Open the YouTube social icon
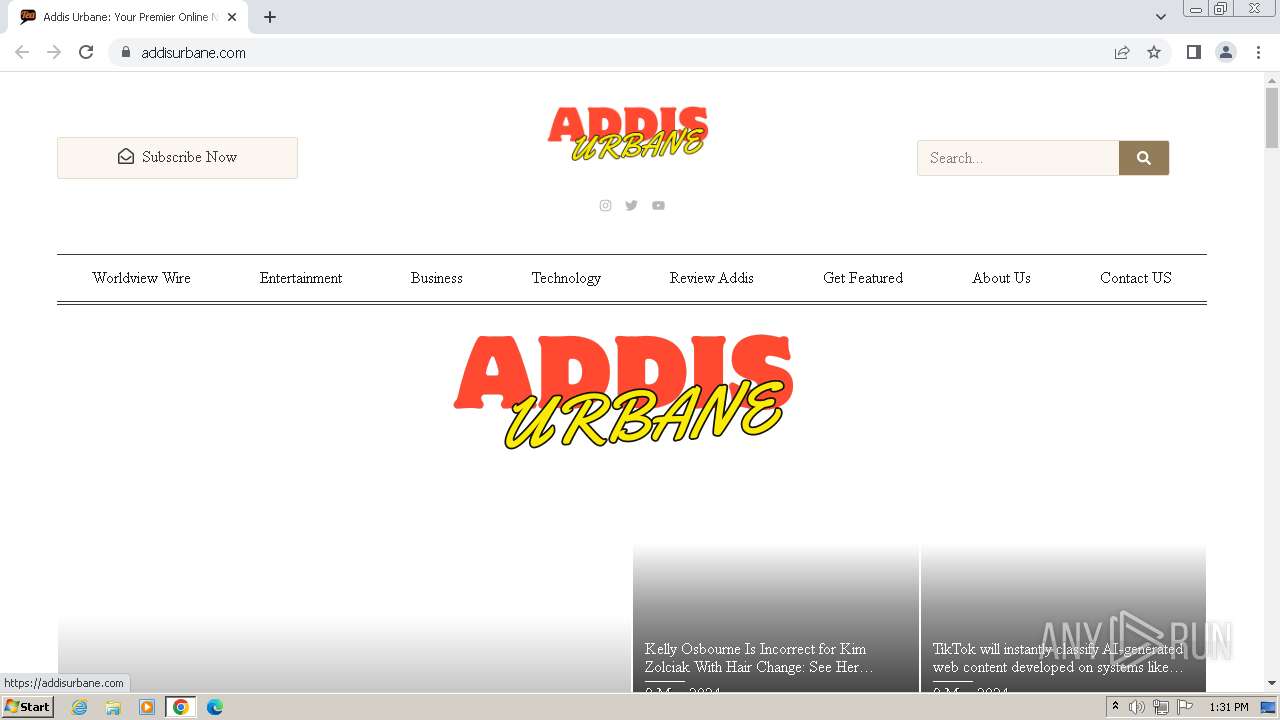 658,205
